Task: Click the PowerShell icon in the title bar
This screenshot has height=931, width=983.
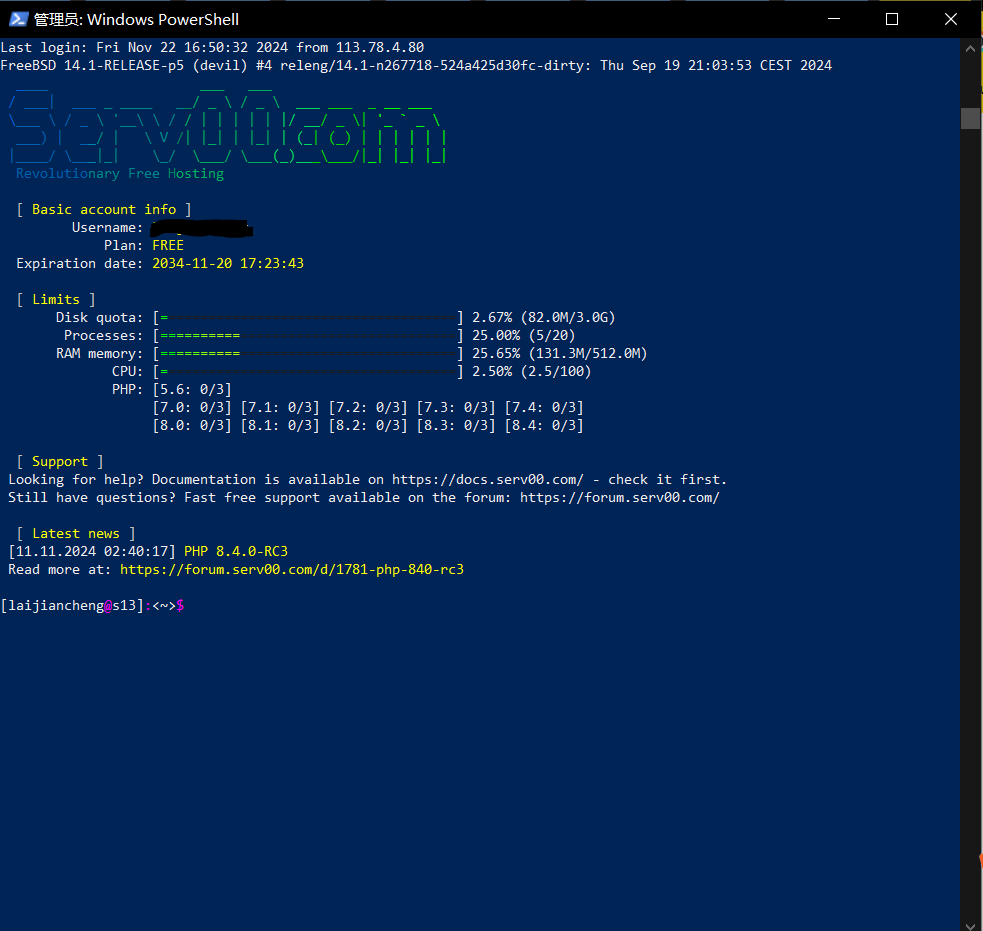Action: click(18, 19)
